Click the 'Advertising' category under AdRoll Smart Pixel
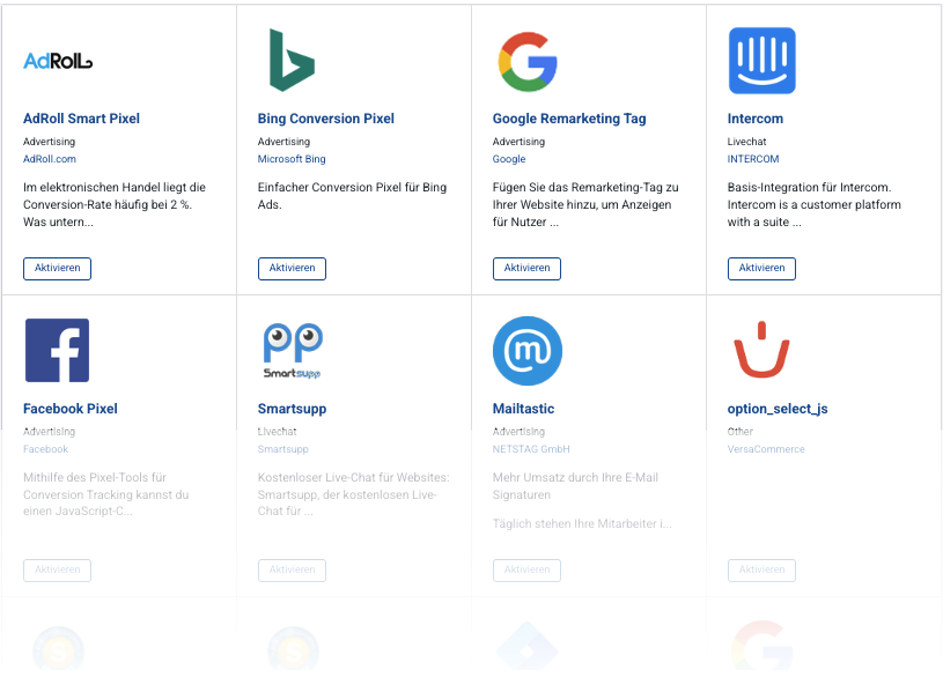This screenshot has width=947, height=694. click(50, 141)
